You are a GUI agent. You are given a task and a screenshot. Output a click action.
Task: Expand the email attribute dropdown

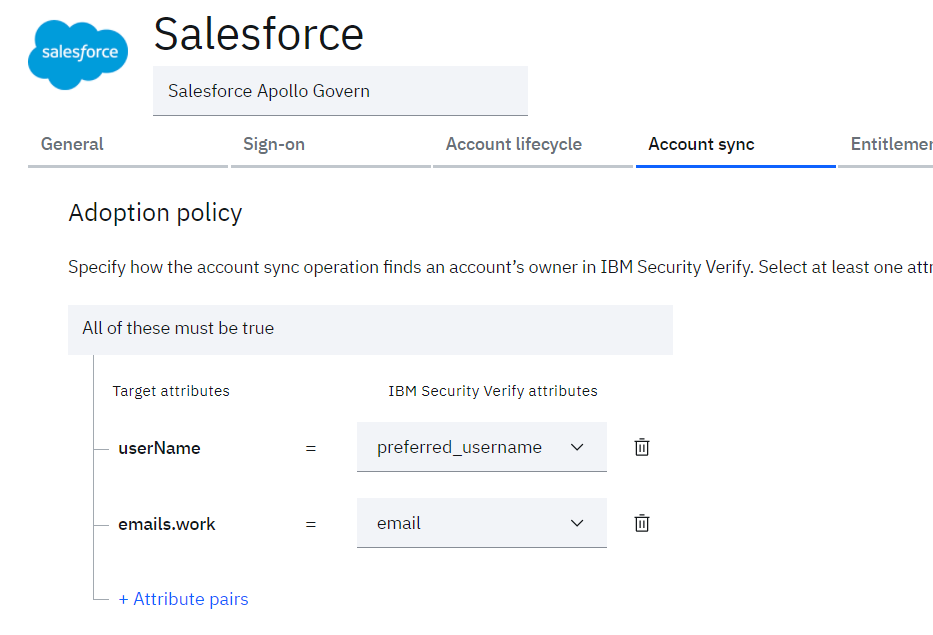click(481, 523)
